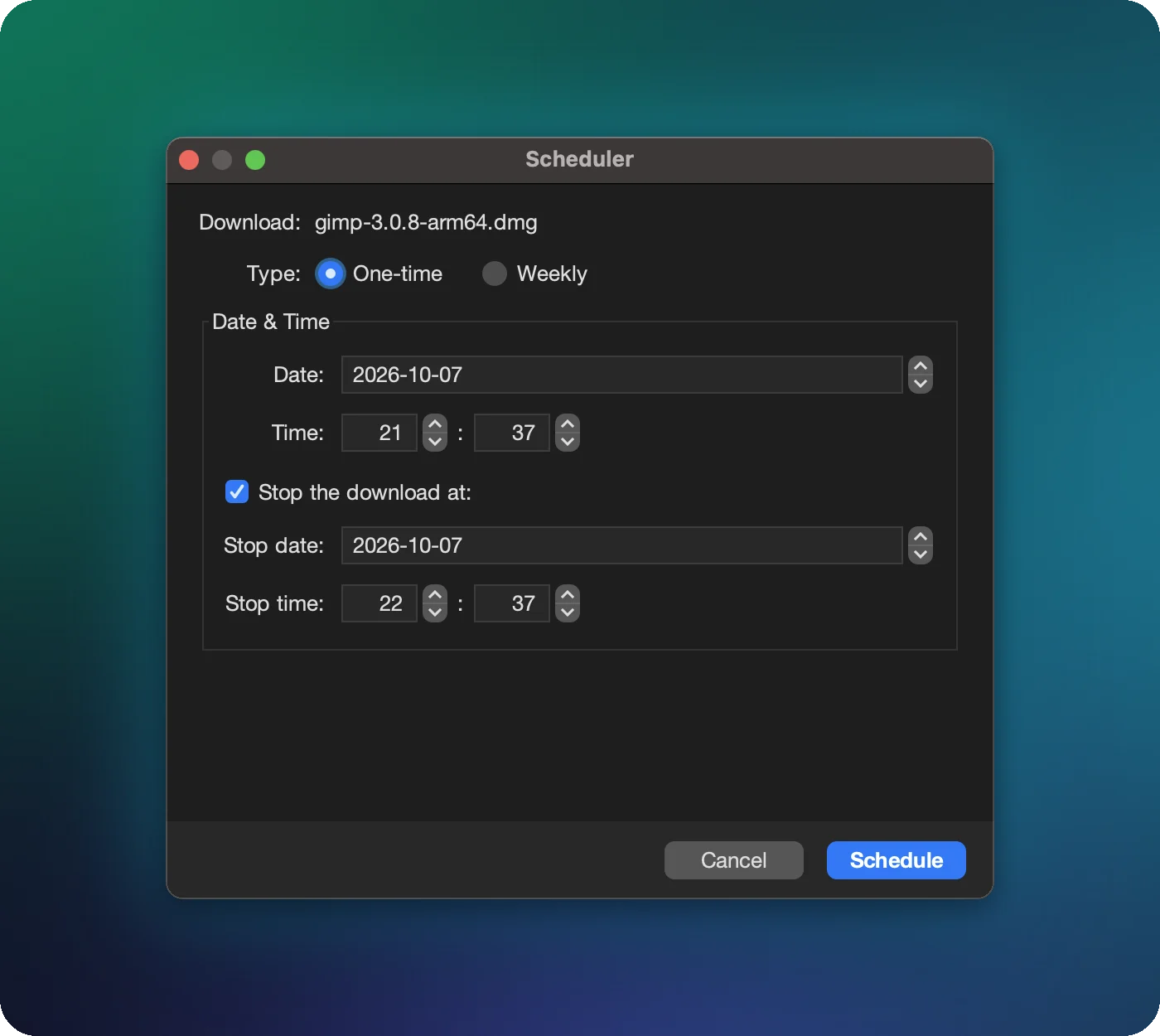Click the Date field showing 2026-10-07

click(621, 375)
